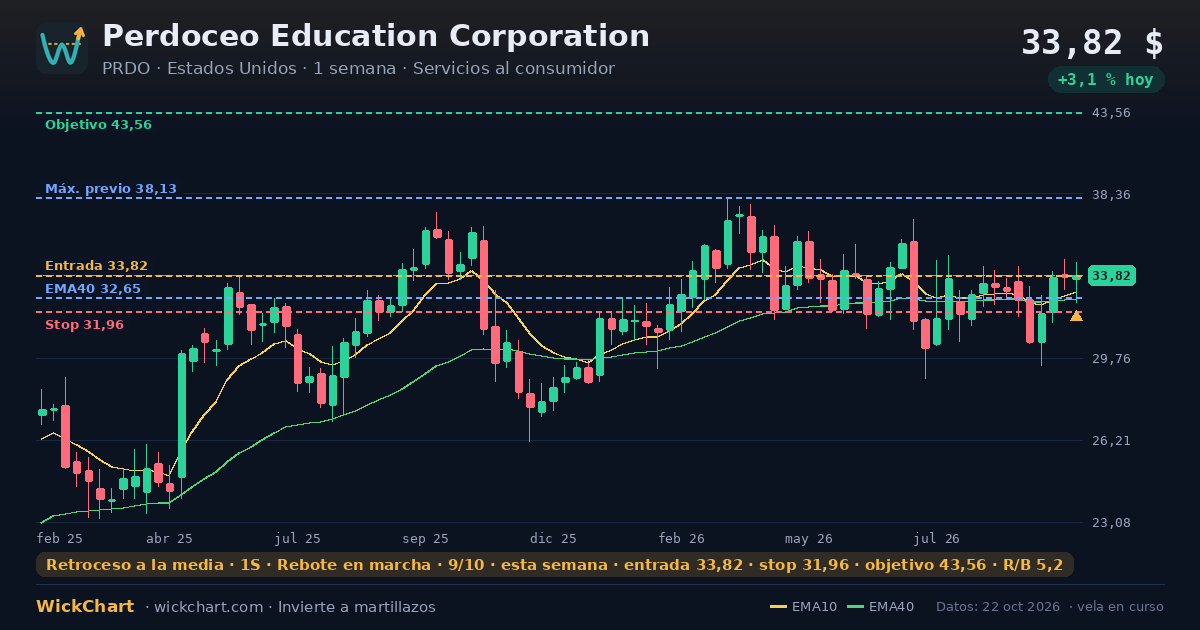The height and width of the screenshot is (630, 1200).
Task: Click the 43,56 axis value
Action: [1111, 113]
